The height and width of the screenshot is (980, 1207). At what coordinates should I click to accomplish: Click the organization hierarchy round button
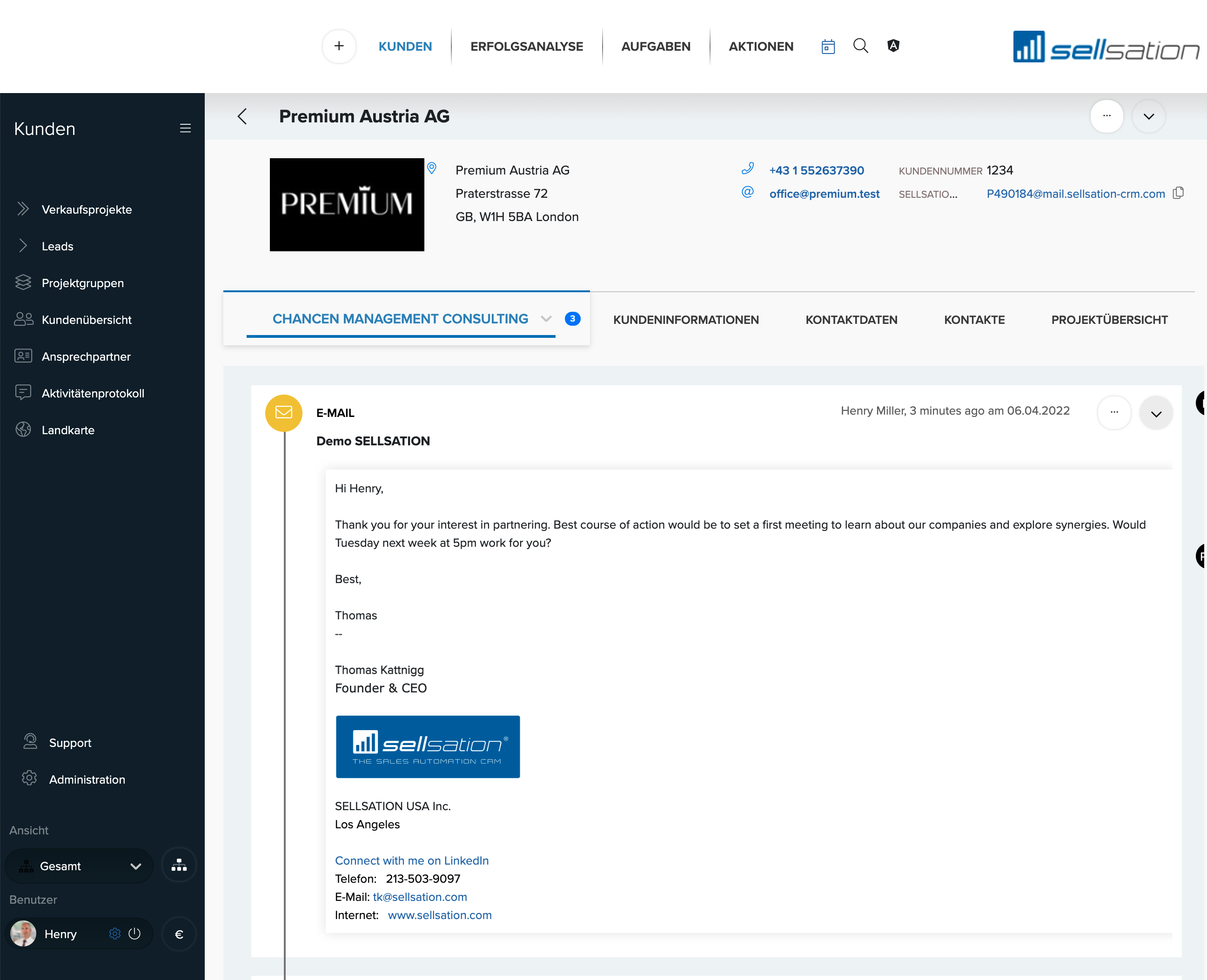point(179,865)
